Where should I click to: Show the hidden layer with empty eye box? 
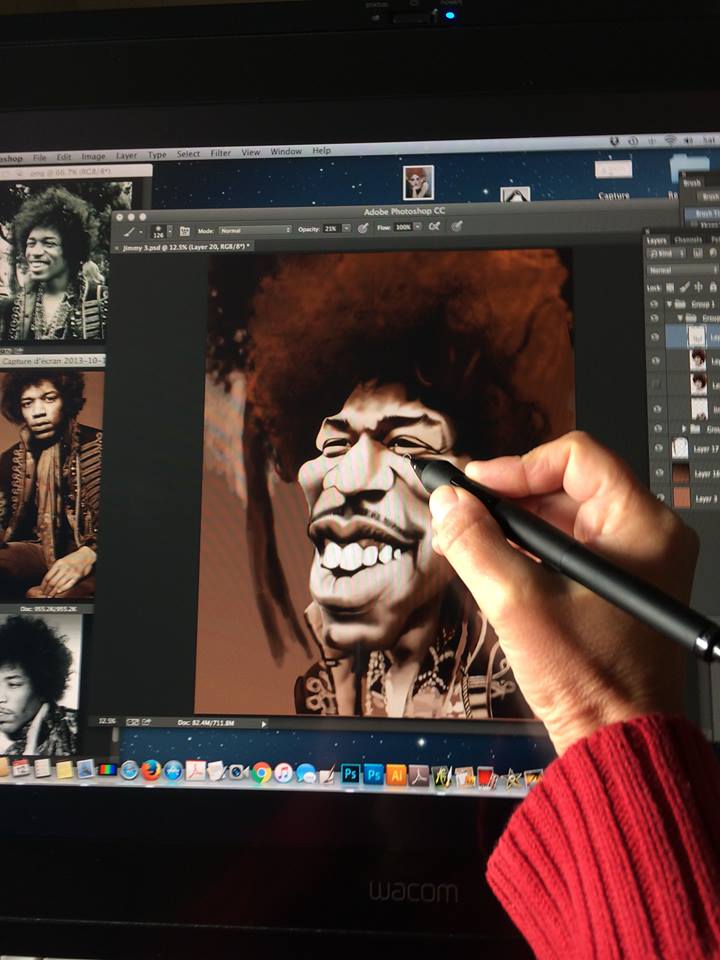[x=656, y=384]
